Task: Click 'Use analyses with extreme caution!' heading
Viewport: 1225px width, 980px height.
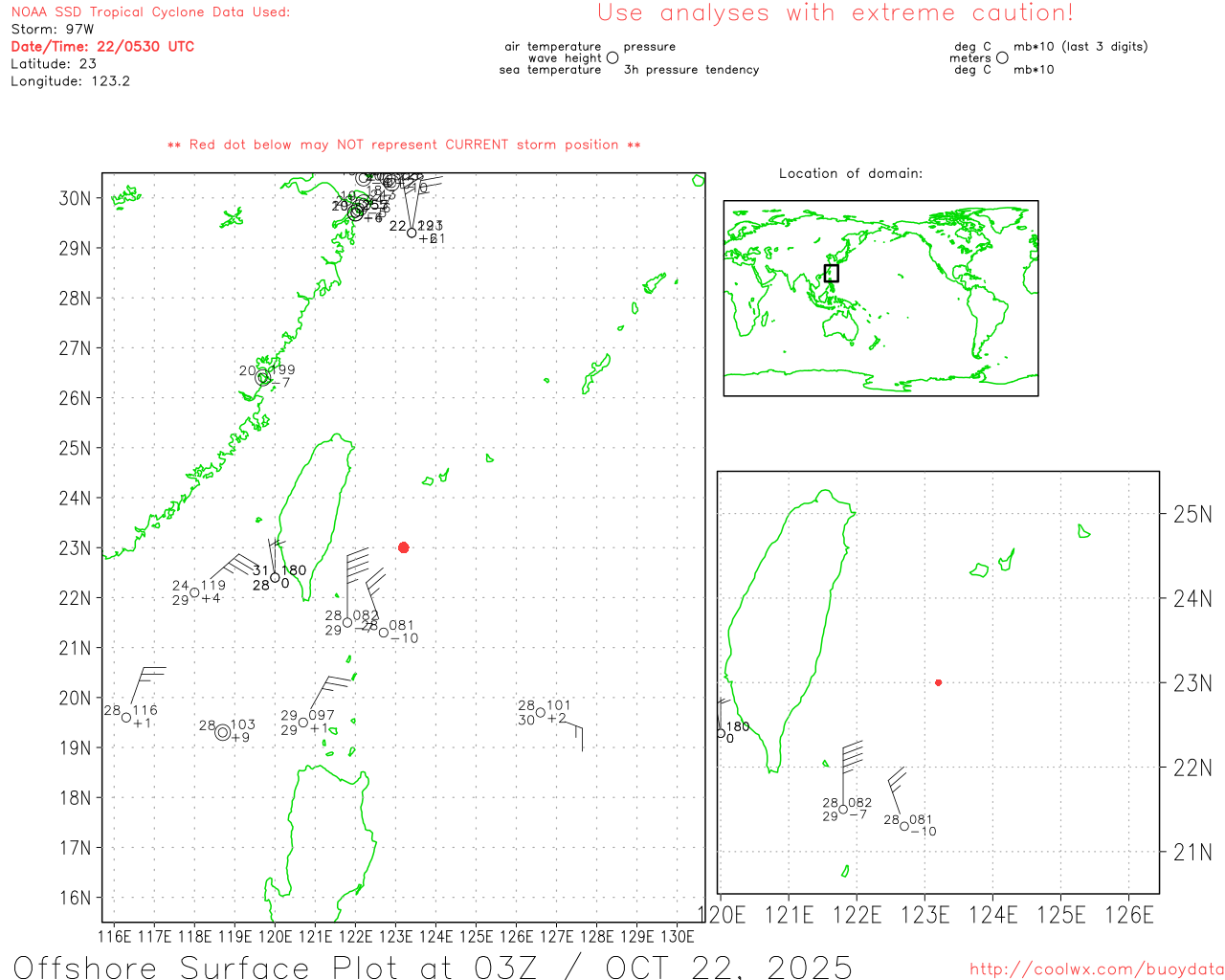Action: (x=835, y=13)
